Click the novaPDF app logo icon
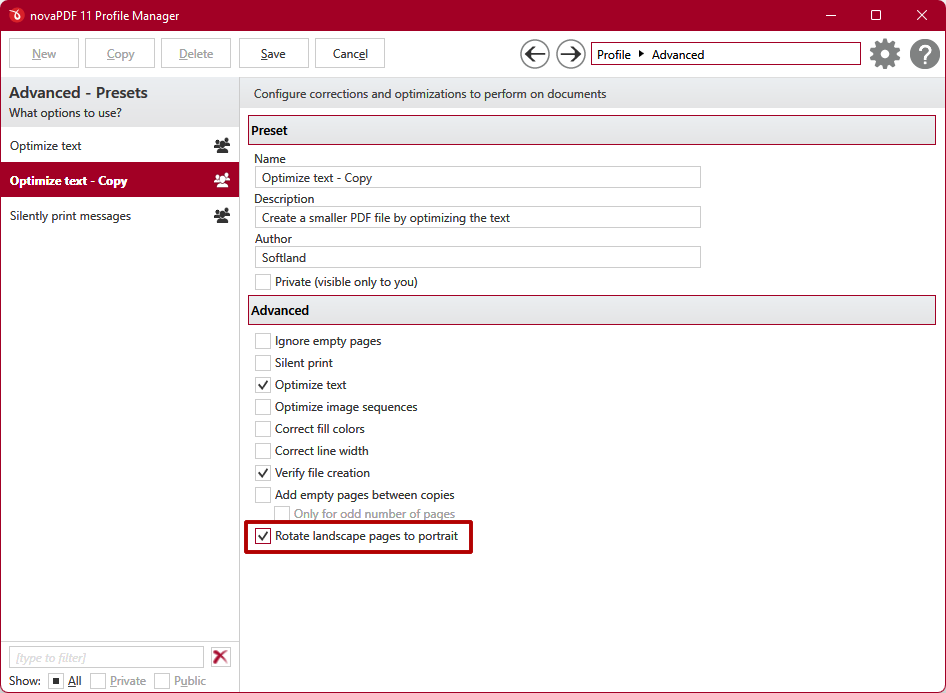 tap(16, 15)
